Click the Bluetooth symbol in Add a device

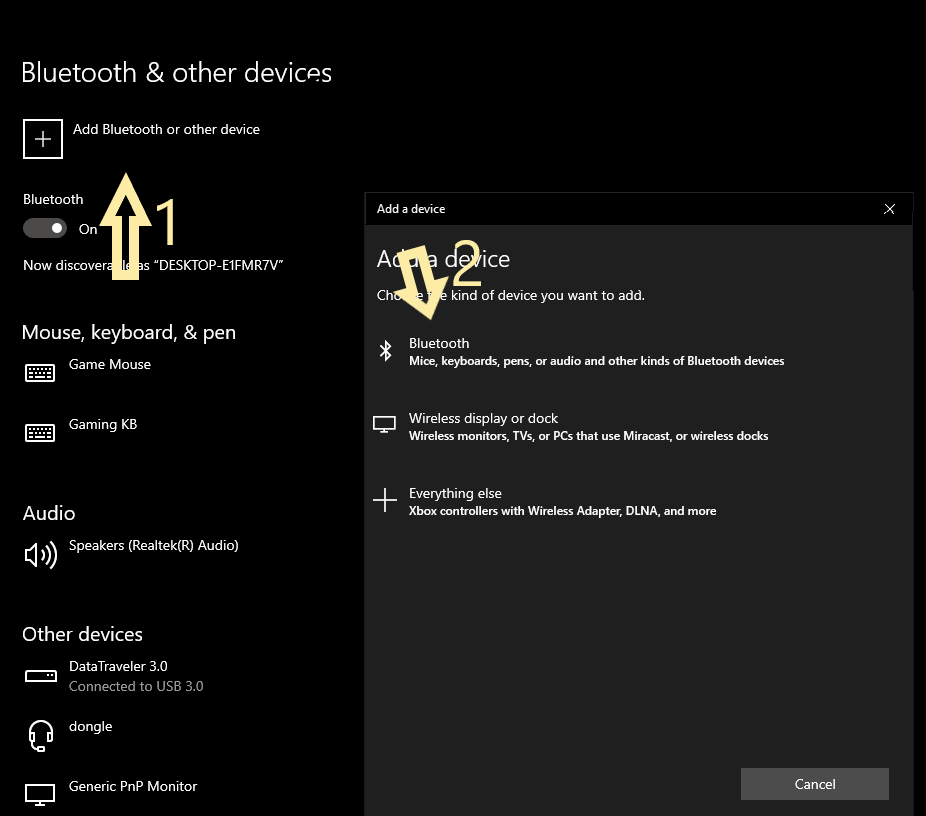click(385, 351)
